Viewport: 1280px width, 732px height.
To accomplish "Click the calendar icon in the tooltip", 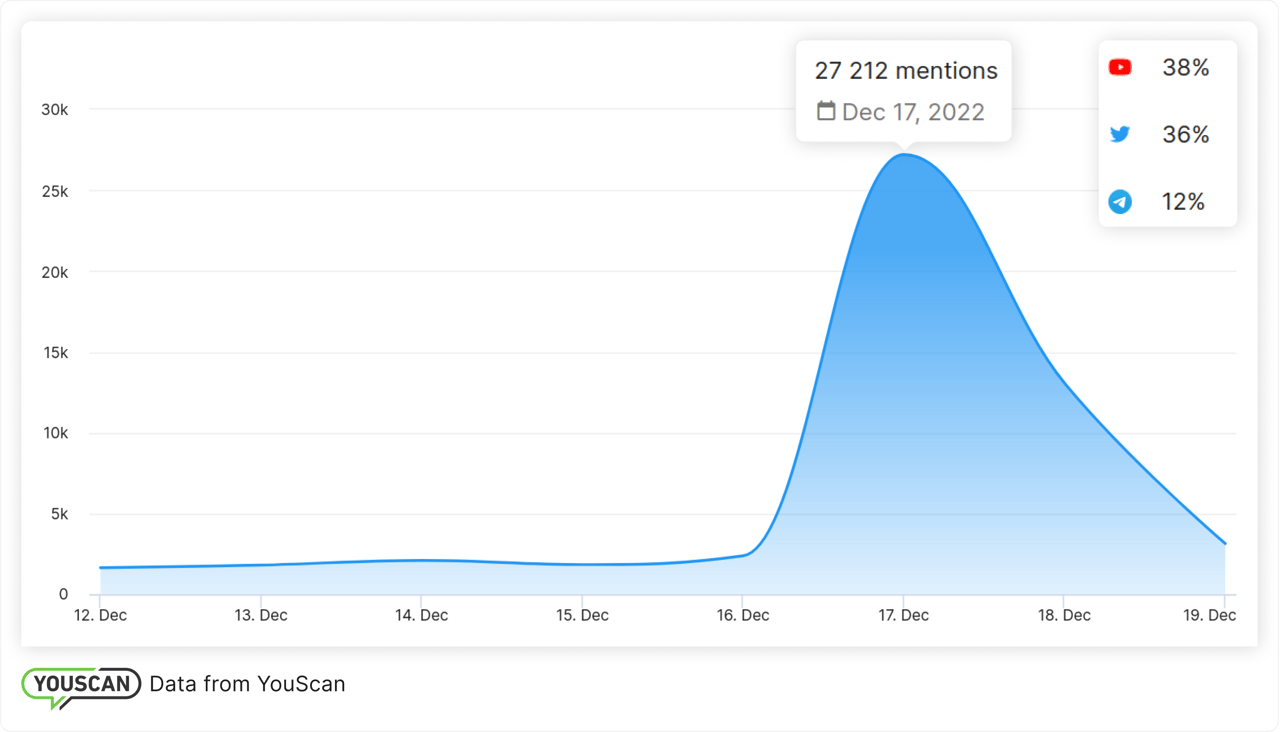I will [x=826, y=111].
